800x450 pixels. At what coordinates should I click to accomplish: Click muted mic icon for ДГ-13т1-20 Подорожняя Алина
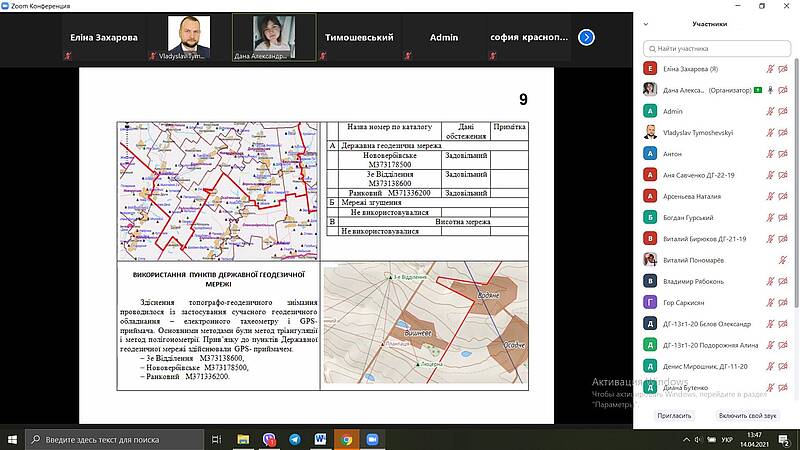(x=770, y=345)
